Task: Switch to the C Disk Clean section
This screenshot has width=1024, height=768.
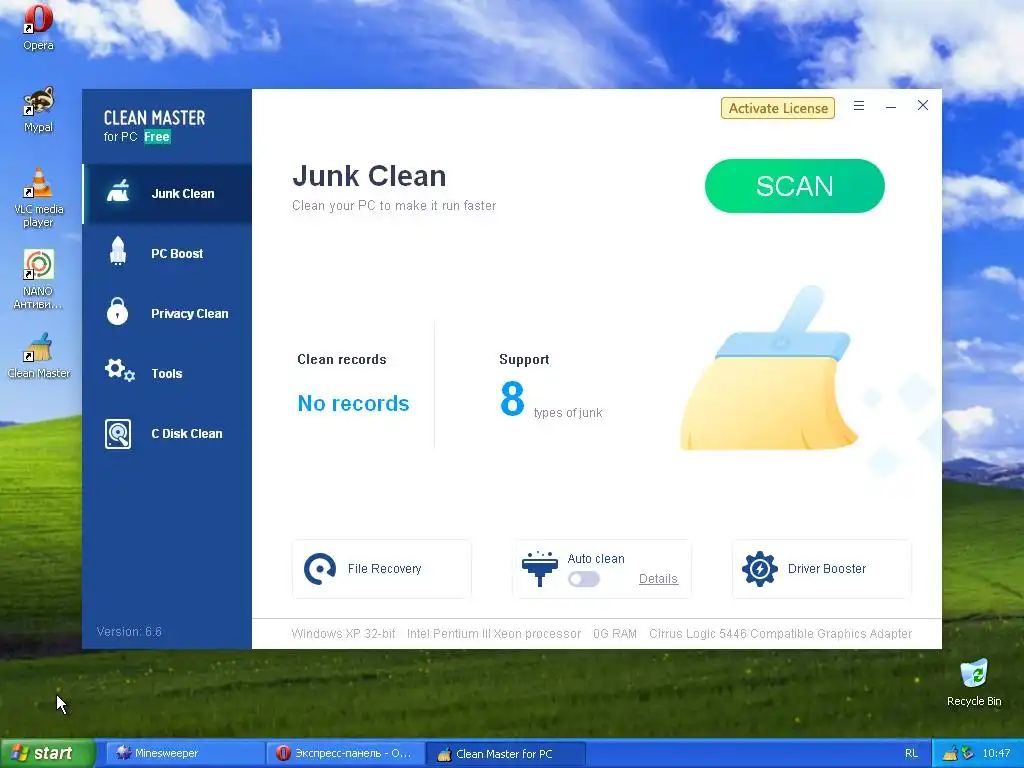Action: pos(167,434)
